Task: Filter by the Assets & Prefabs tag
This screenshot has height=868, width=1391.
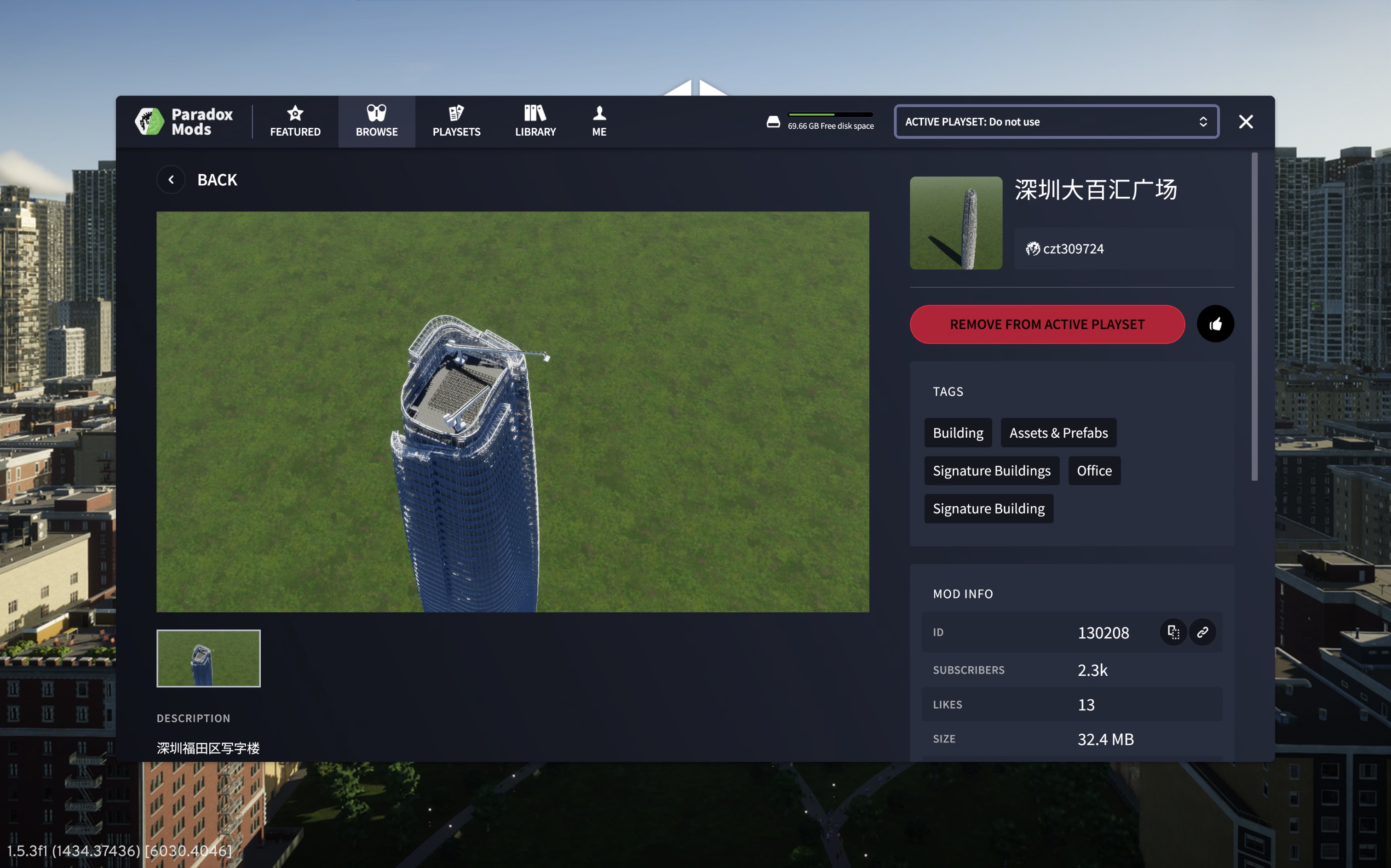Action: [x=1058, y=433]
